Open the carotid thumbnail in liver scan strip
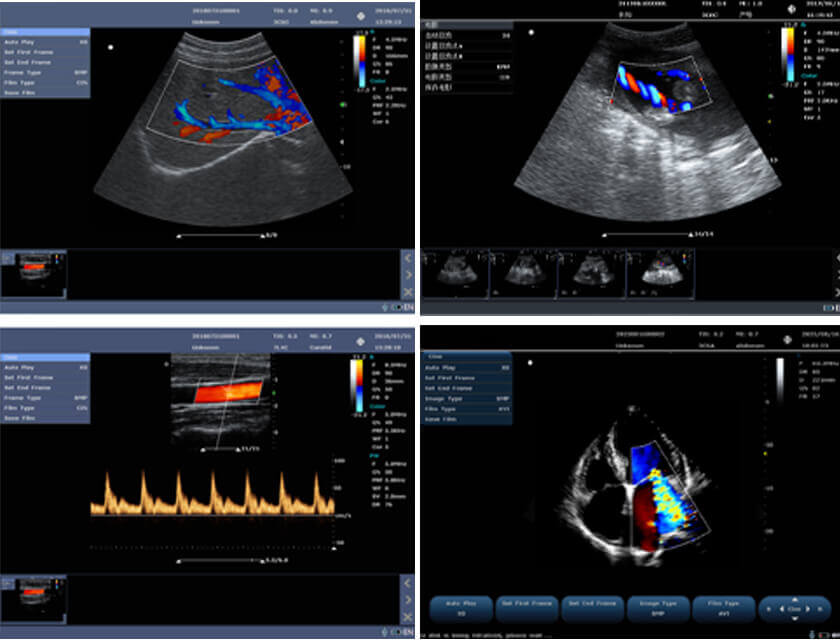 34,273
